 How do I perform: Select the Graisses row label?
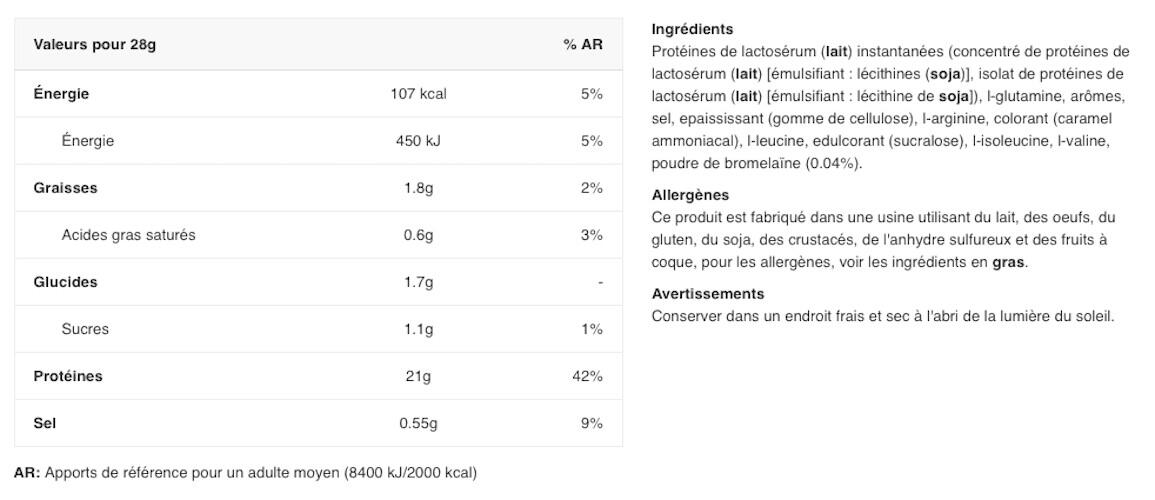65,188
